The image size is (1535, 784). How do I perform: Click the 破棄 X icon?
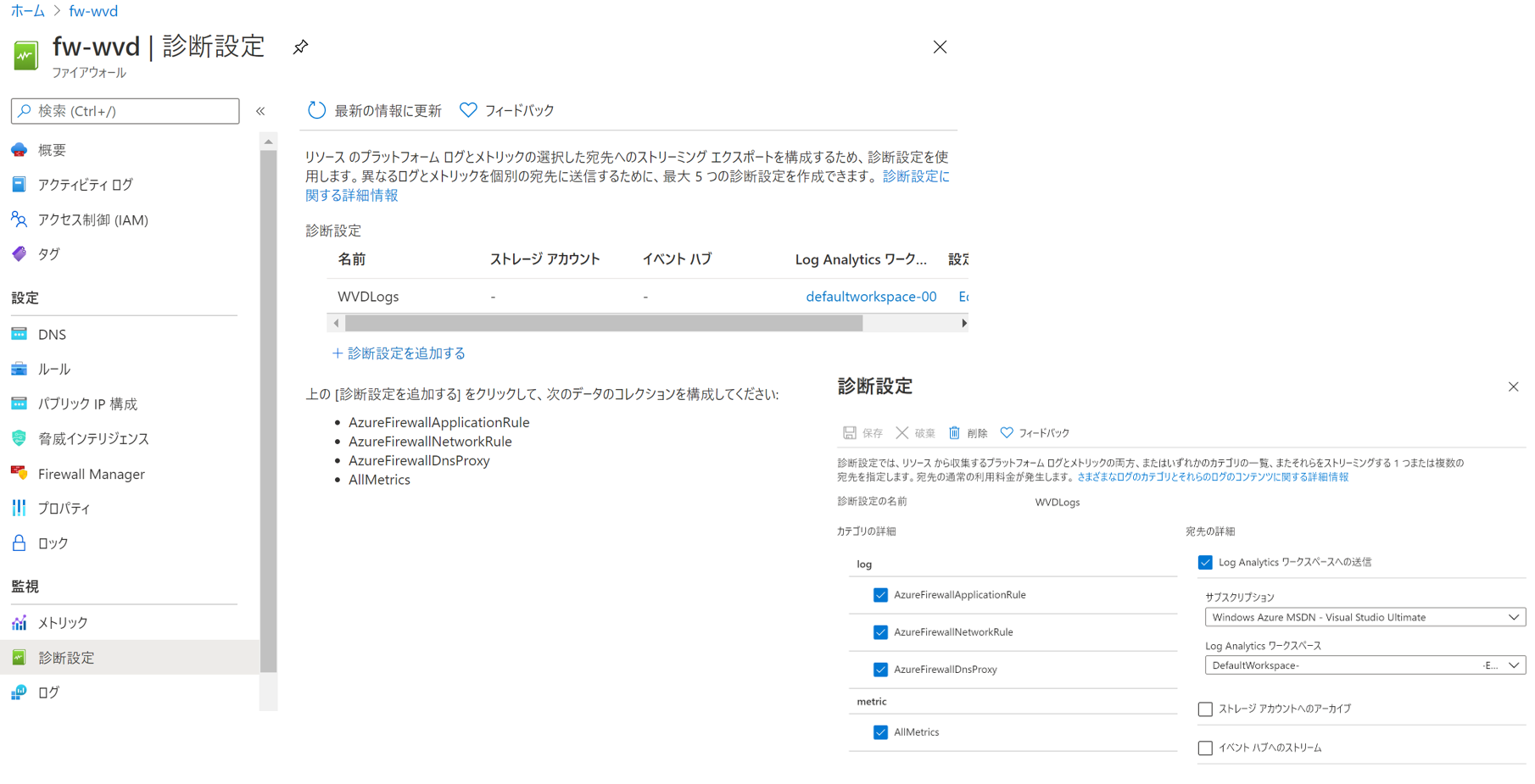(901, 432)
